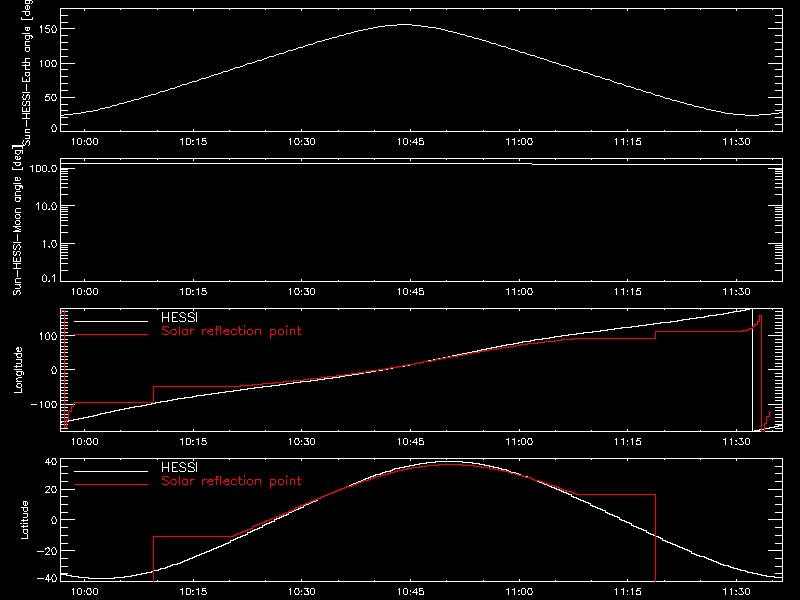This screenshot has height=600, width=800.
Task: Click '100.0' tick on Sun-HESSI-Moon angle axis
Action: tap(43, 168)
